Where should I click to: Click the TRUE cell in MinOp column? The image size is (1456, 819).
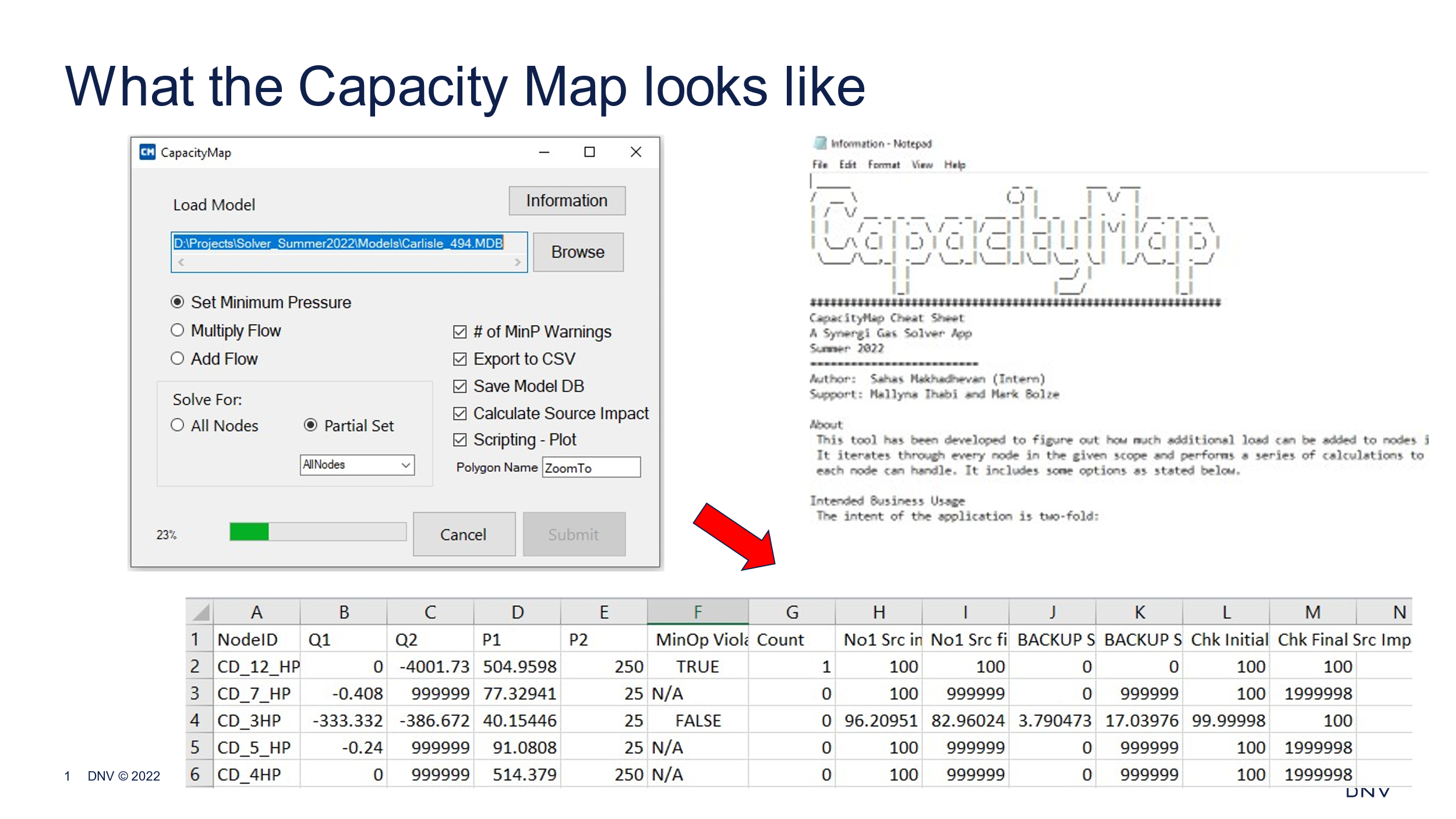pos(698,666)
